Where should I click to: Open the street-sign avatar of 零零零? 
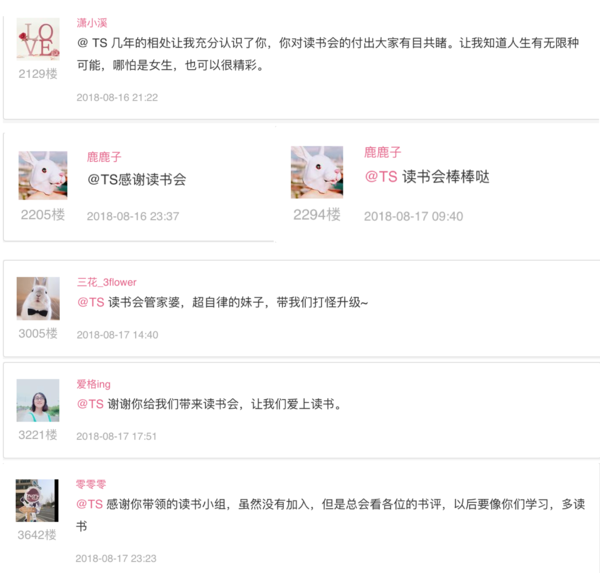coord(37,501)
